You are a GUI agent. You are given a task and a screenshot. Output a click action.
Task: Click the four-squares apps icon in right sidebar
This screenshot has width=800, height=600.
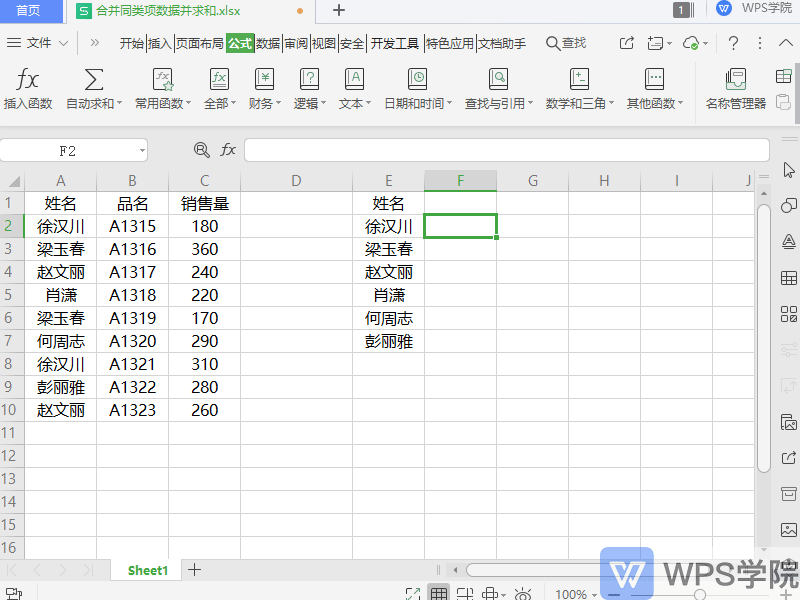tap(789, 314)
